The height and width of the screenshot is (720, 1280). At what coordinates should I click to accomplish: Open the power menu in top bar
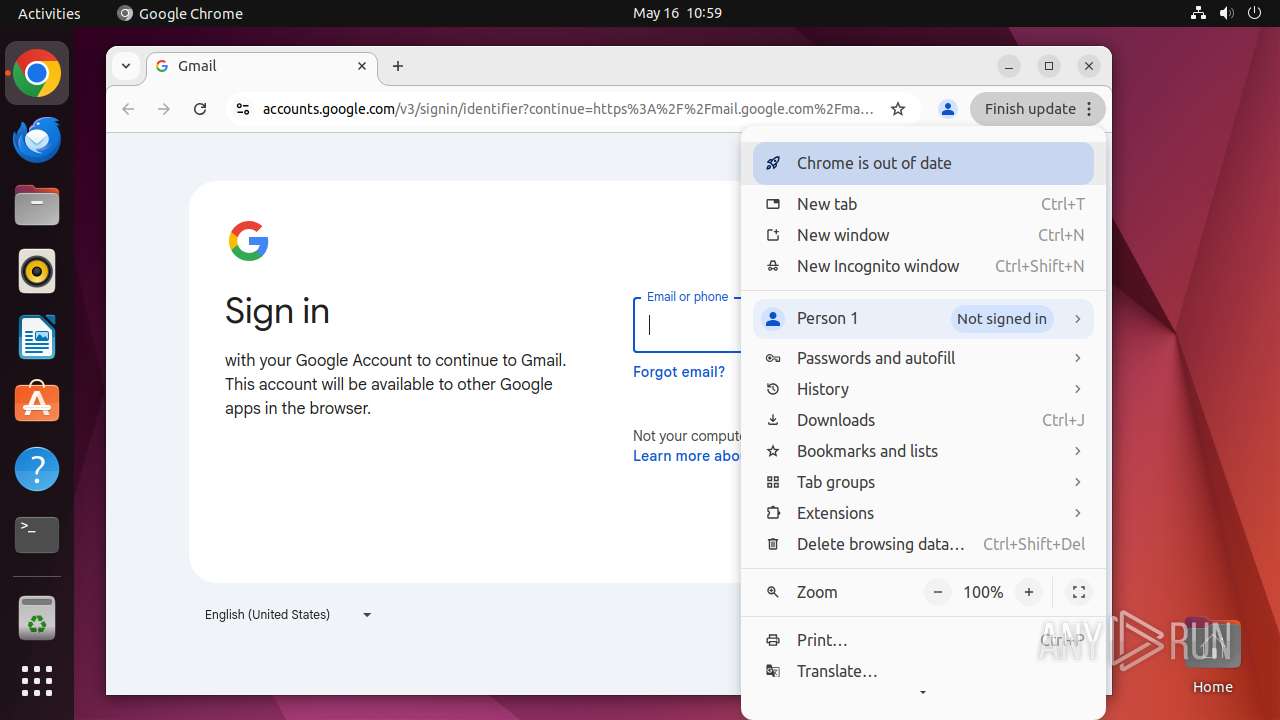(x=1254, y=13)
